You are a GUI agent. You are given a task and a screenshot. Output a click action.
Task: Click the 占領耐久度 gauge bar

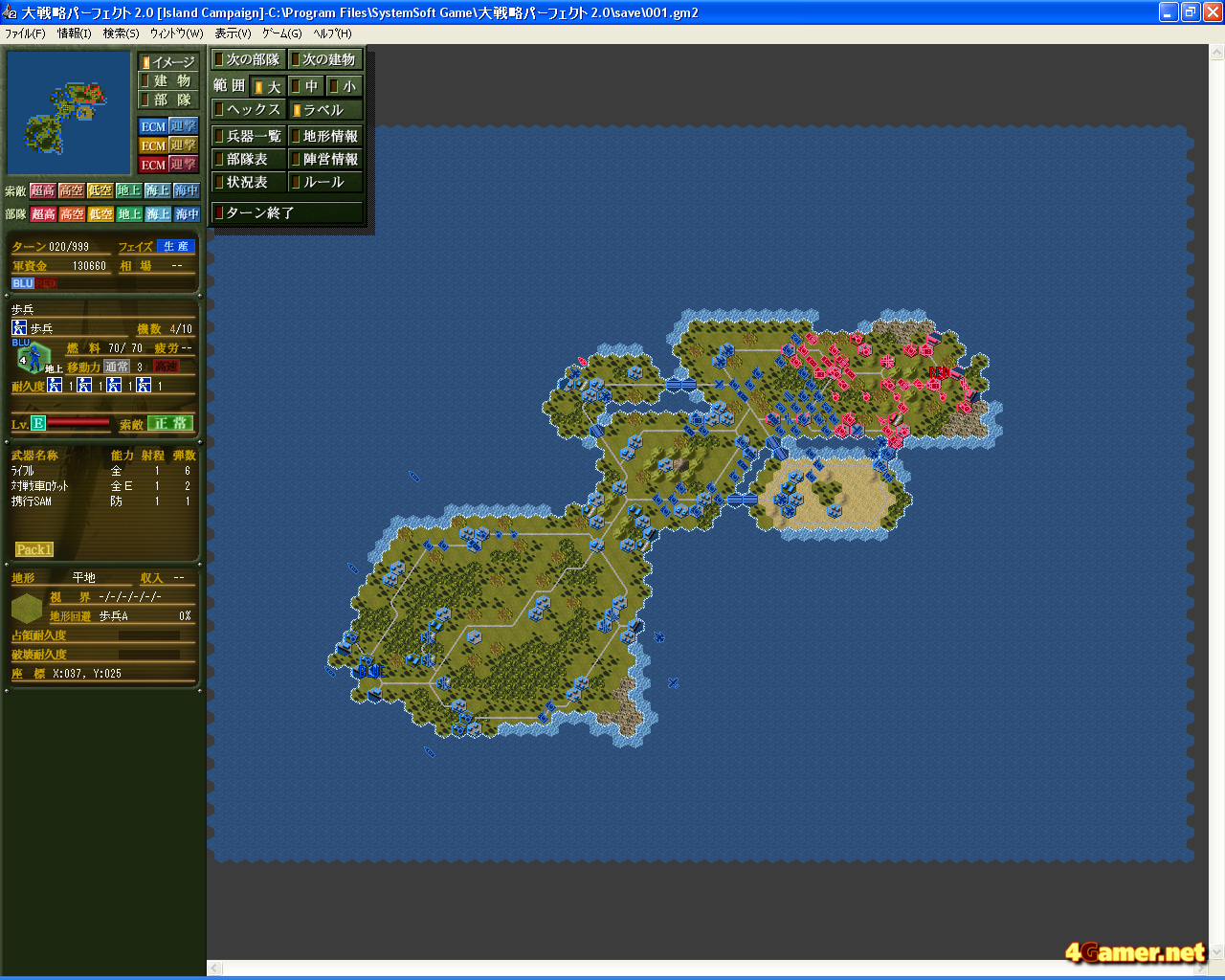click(149, 635)
